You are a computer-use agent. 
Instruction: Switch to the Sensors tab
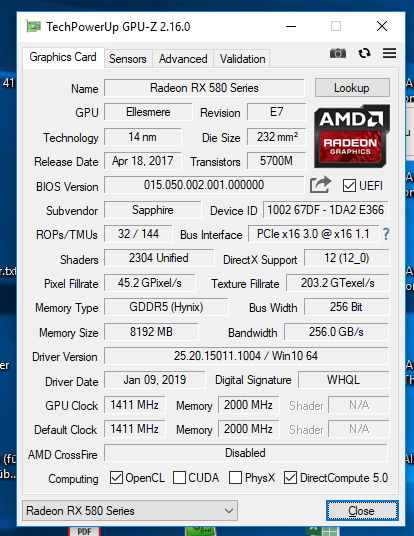[x=128, y=59]
